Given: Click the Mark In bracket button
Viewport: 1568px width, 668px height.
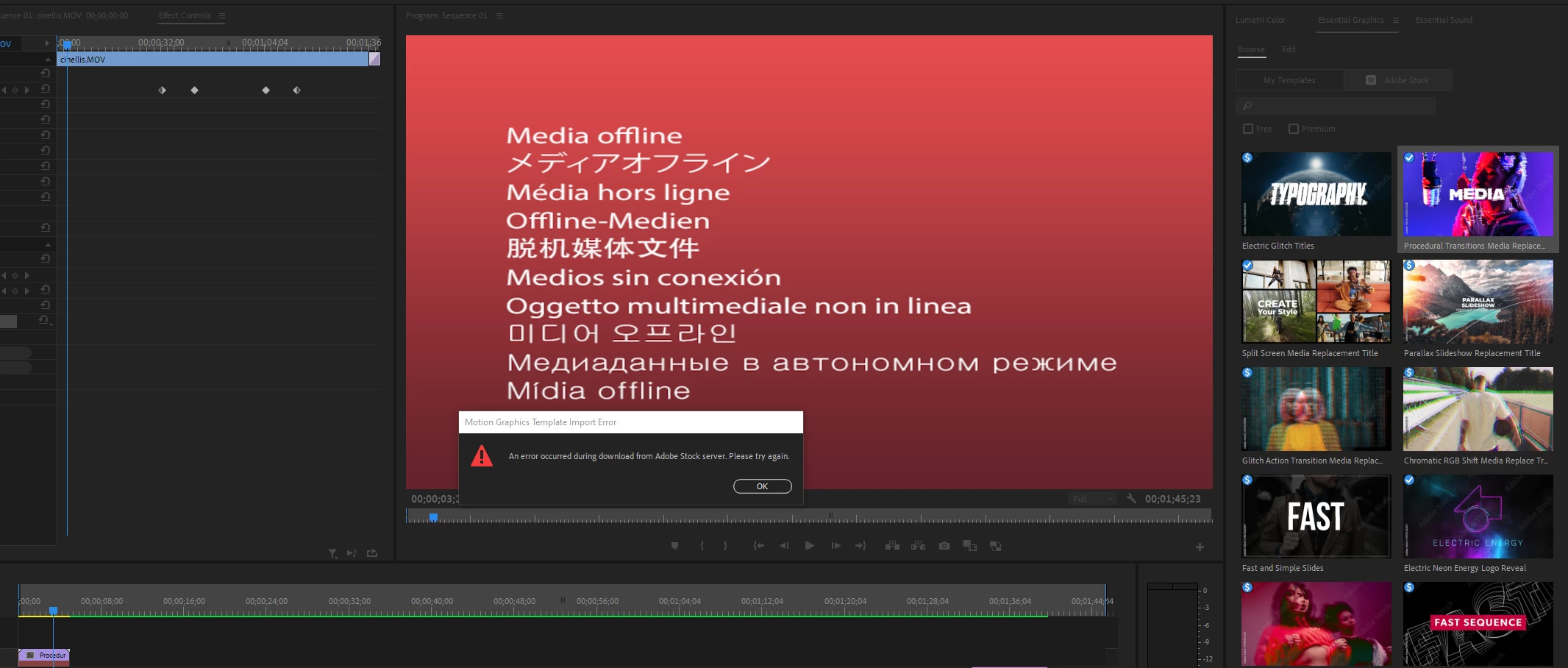Looking at the screenshot, I should (702, 546).
